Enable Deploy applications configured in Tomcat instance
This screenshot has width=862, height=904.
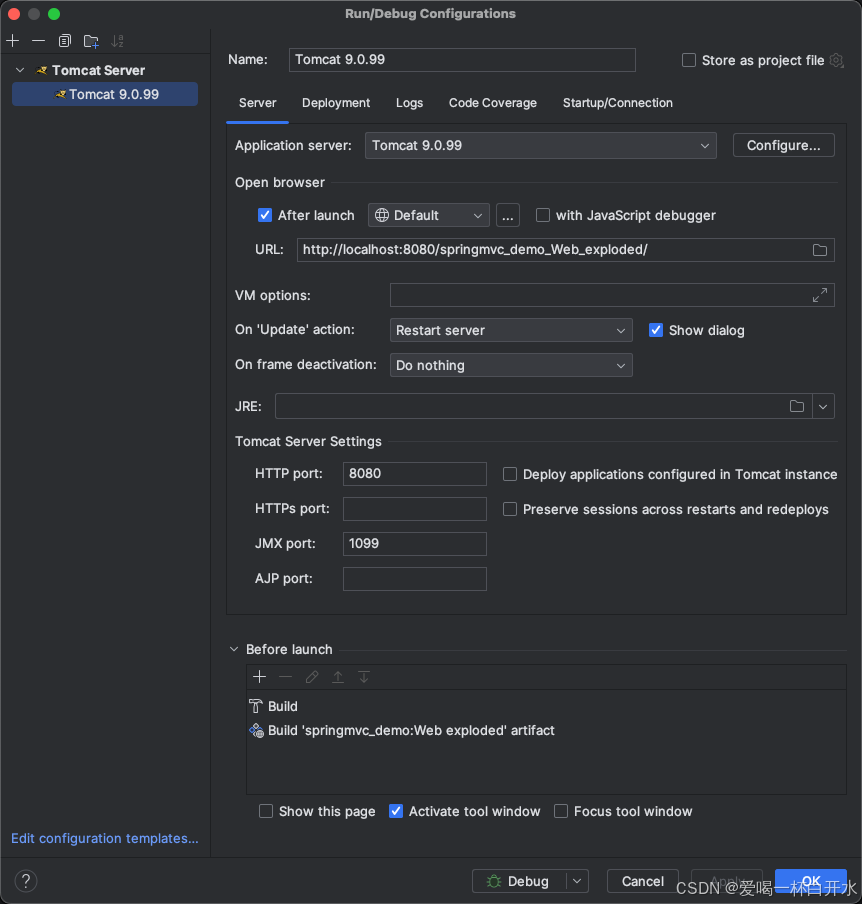[x=510, y=474]
